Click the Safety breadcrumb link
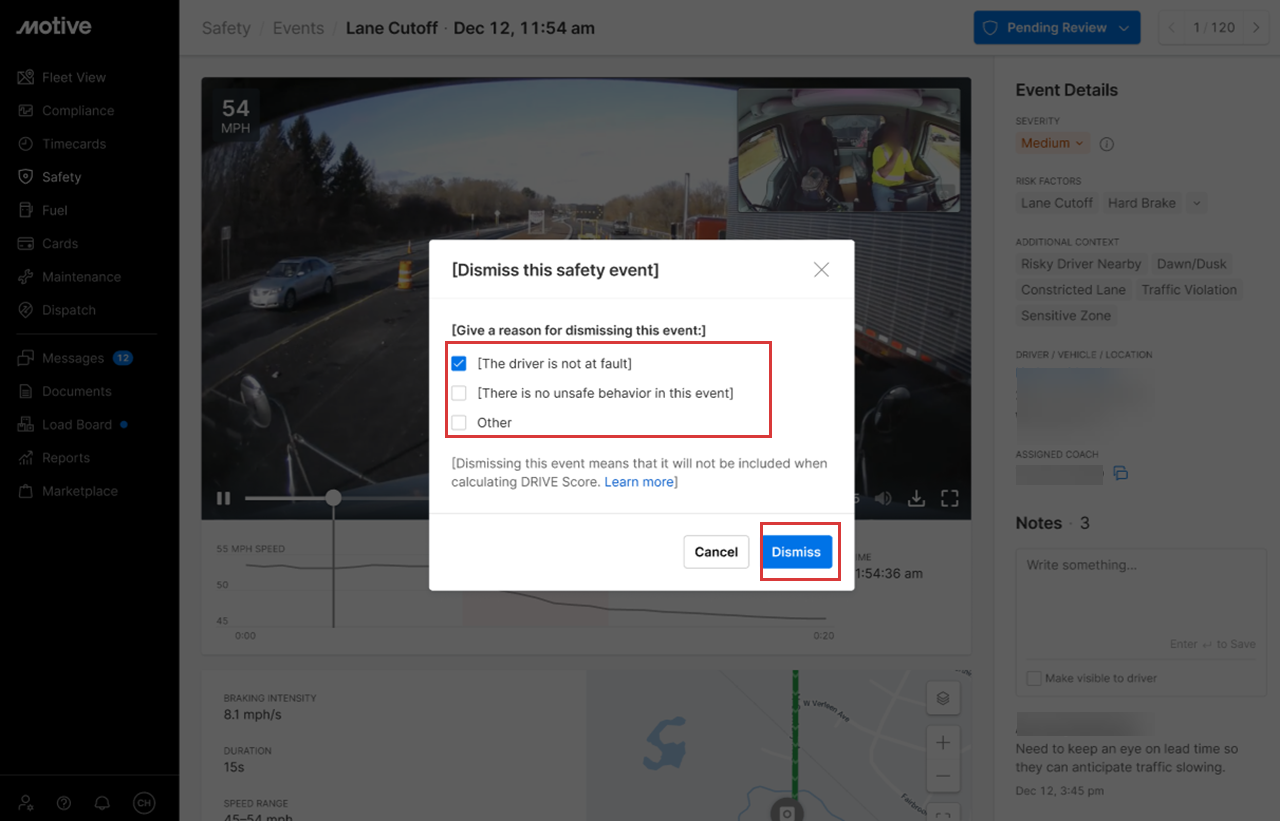This screenshot has width=1280, height=822. [x=226, y=28]
